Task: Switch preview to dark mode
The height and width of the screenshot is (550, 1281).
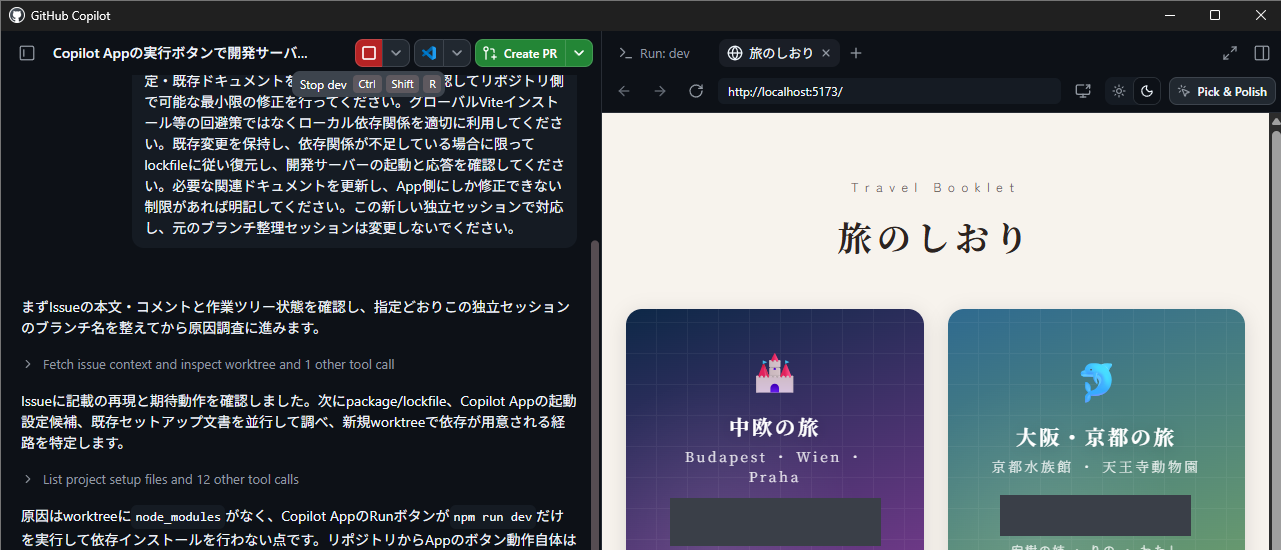Action: click(1147, 91)
